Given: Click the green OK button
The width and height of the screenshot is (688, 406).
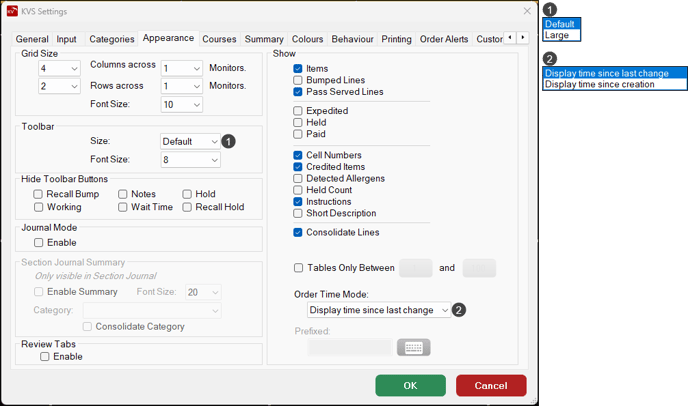Looking at the screenshot, I should [410, 385].
